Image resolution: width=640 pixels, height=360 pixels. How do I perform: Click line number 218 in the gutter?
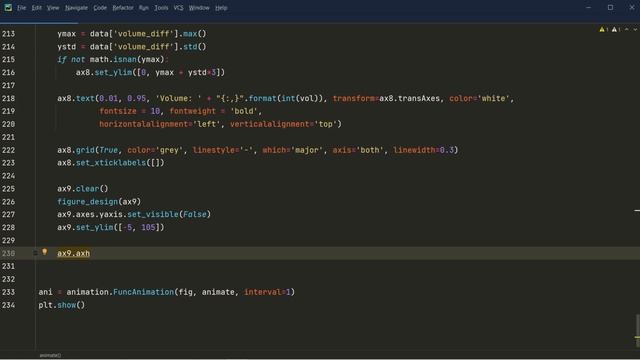tap(8, 98)
